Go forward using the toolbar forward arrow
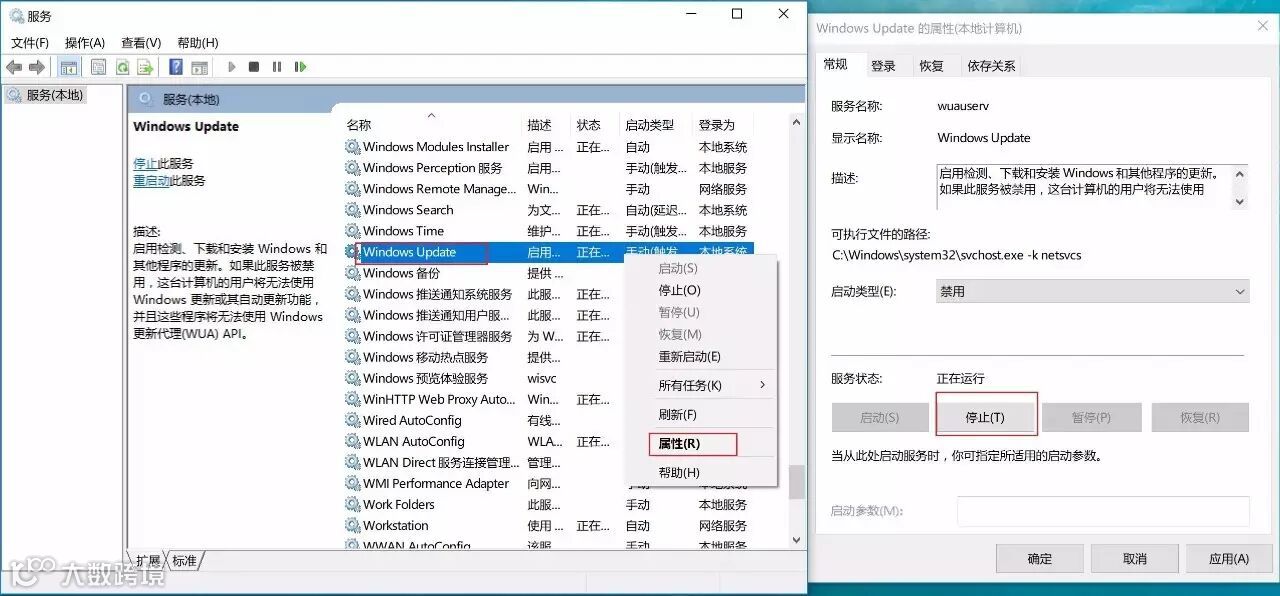This screenshot has height=596, width=1280. (37, 67)
